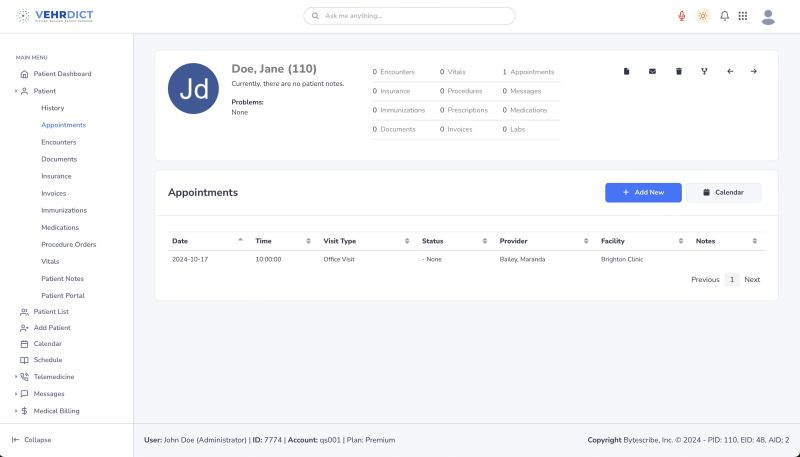
Task: Open the notifications bell
Action: [x=724, y=16]
